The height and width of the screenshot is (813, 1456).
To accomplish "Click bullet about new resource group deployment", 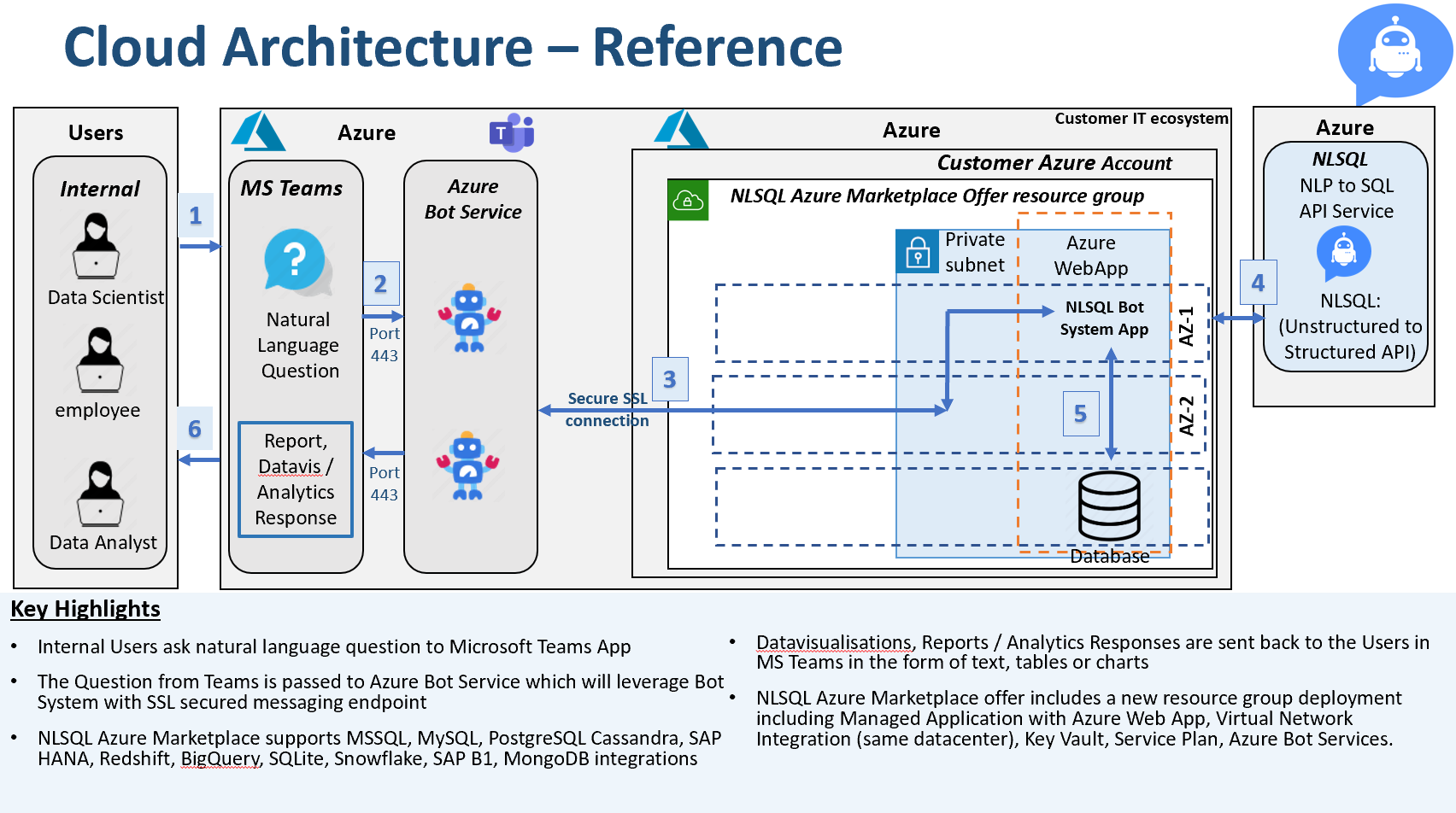I will click(1078, 718).
